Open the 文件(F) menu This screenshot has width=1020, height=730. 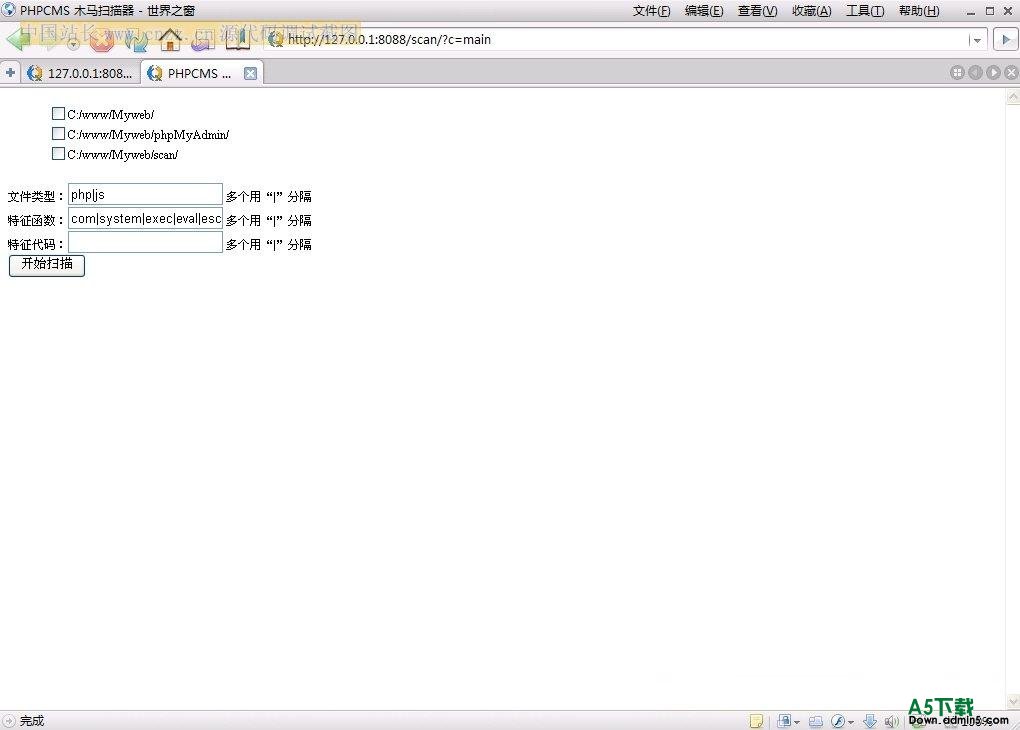651,11
